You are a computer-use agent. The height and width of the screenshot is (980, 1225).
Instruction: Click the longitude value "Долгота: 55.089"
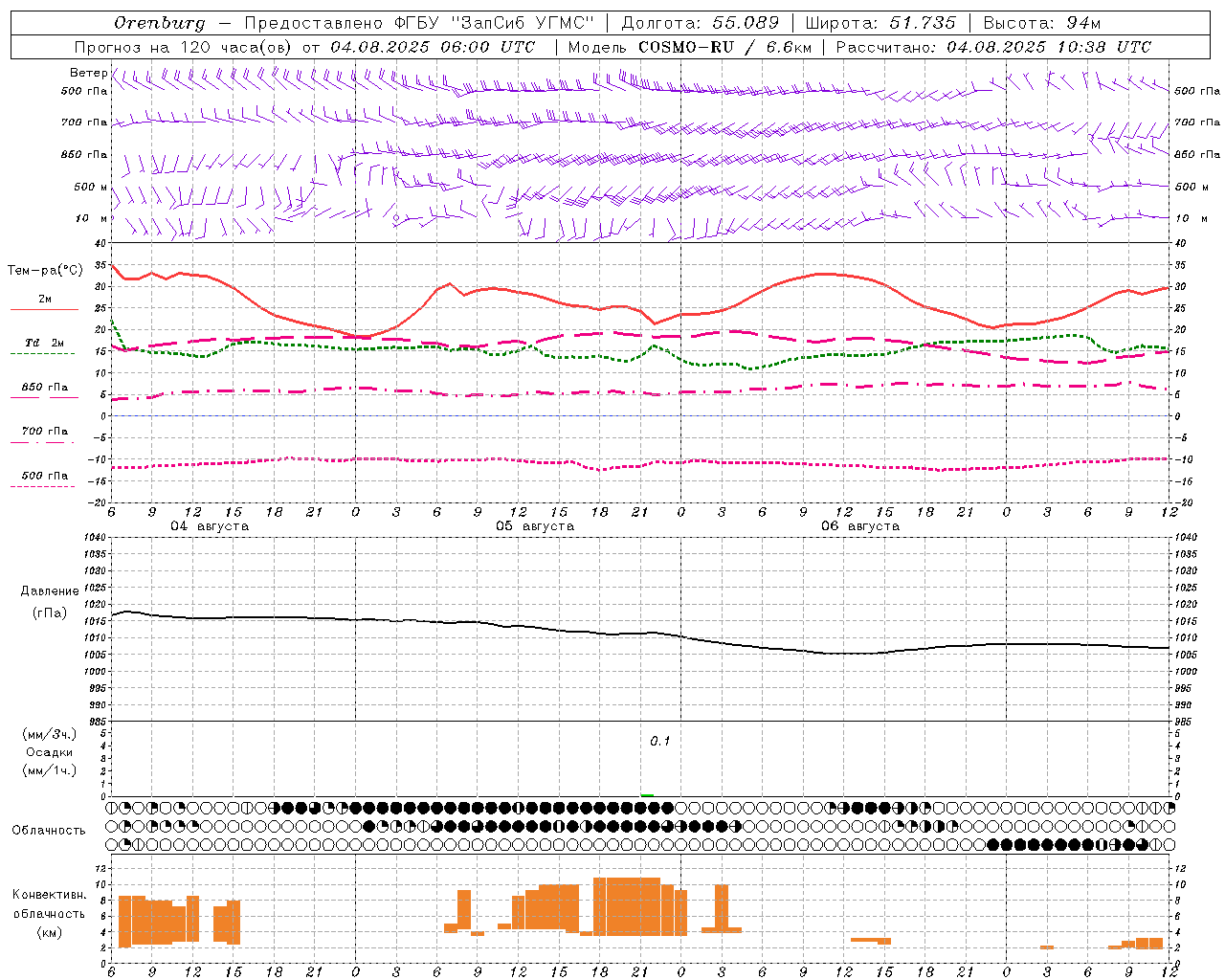pyautogui.click(x=701, y=23)
